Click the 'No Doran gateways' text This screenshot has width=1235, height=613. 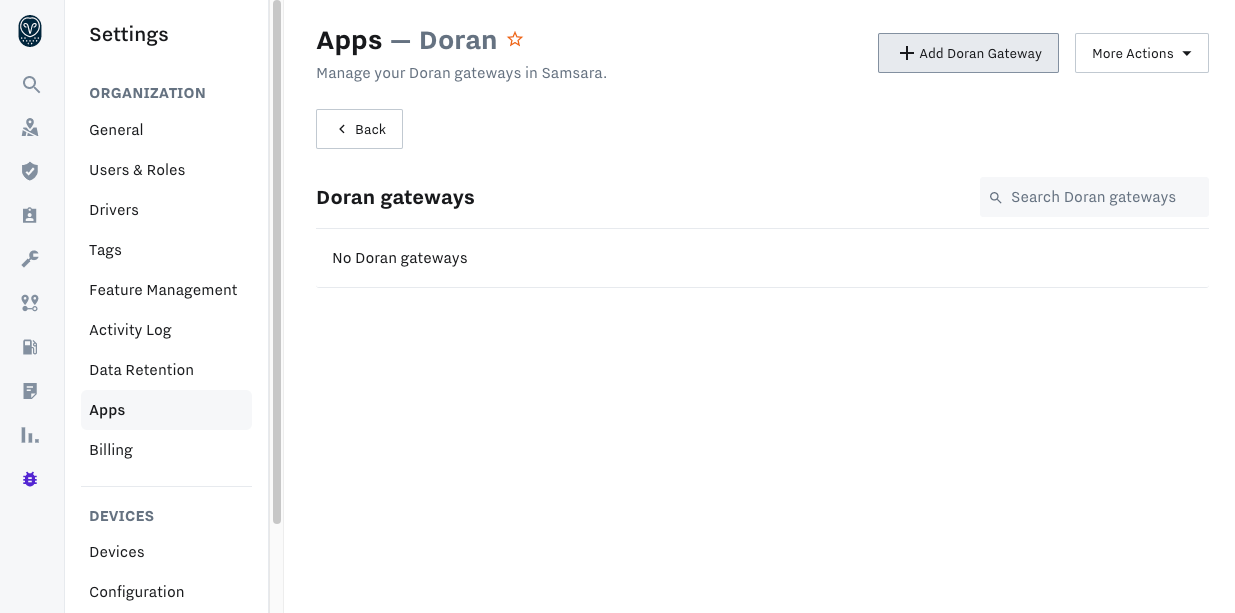[400, 258]
